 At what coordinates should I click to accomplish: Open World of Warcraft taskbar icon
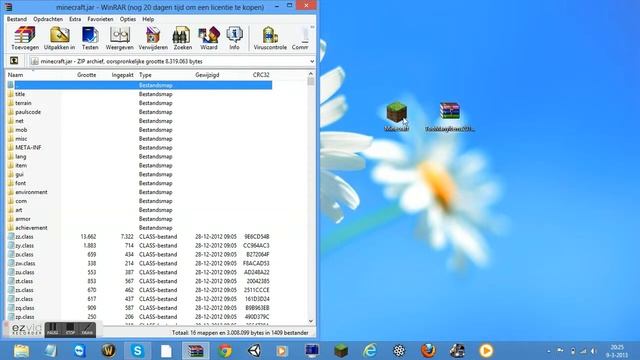pos(109,351)
